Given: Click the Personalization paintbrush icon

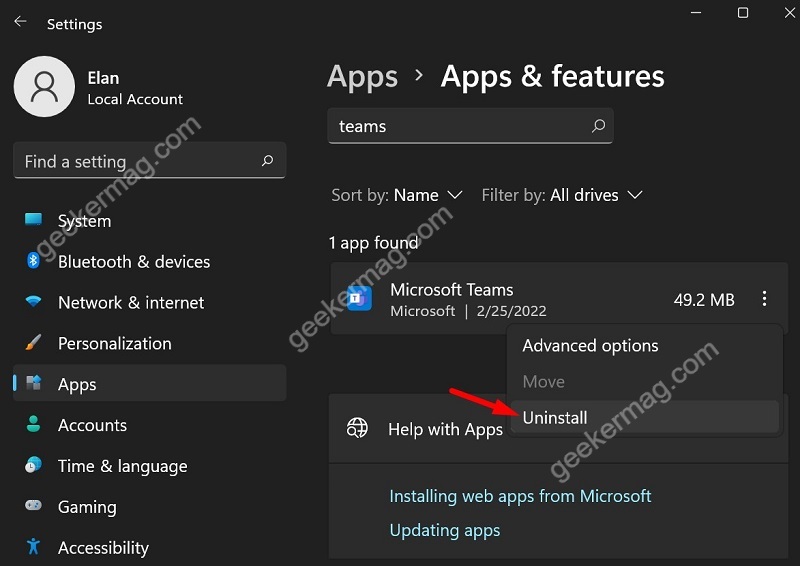Looking at the screenshot, I should (x=34, y=342).
